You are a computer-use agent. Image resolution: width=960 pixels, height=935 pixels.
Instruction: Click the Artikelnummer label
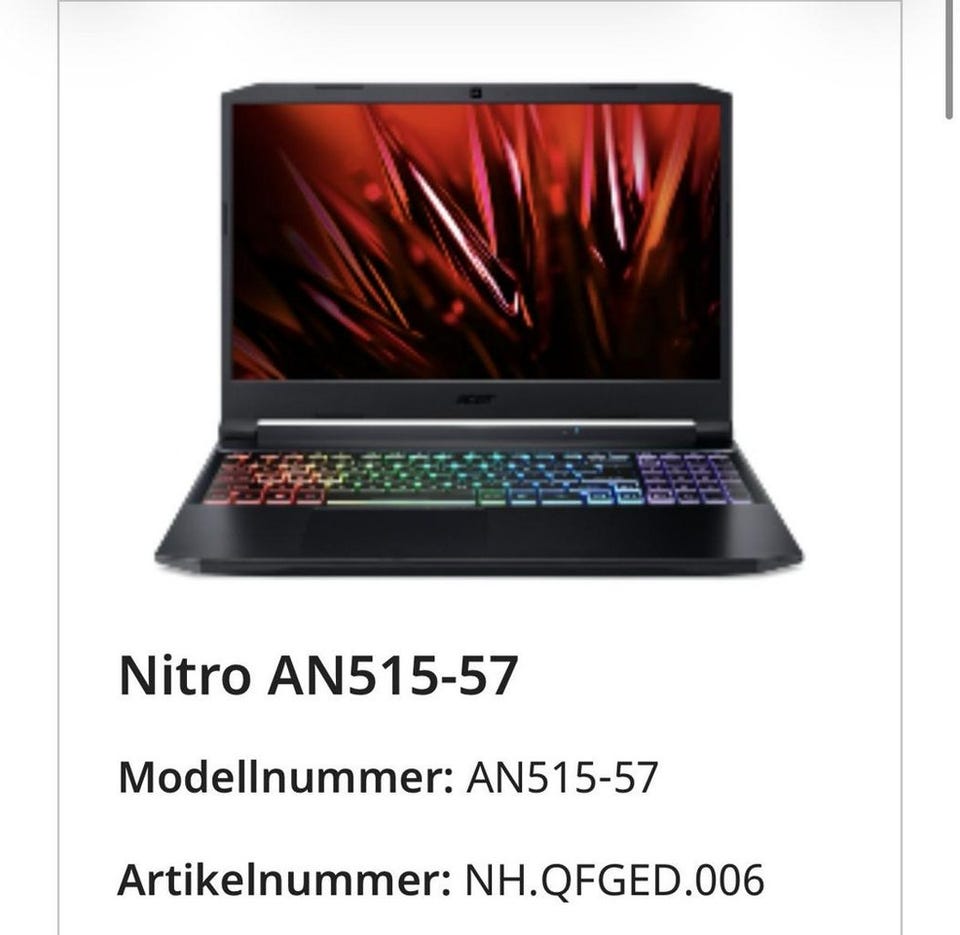click(x=284, y=880)
